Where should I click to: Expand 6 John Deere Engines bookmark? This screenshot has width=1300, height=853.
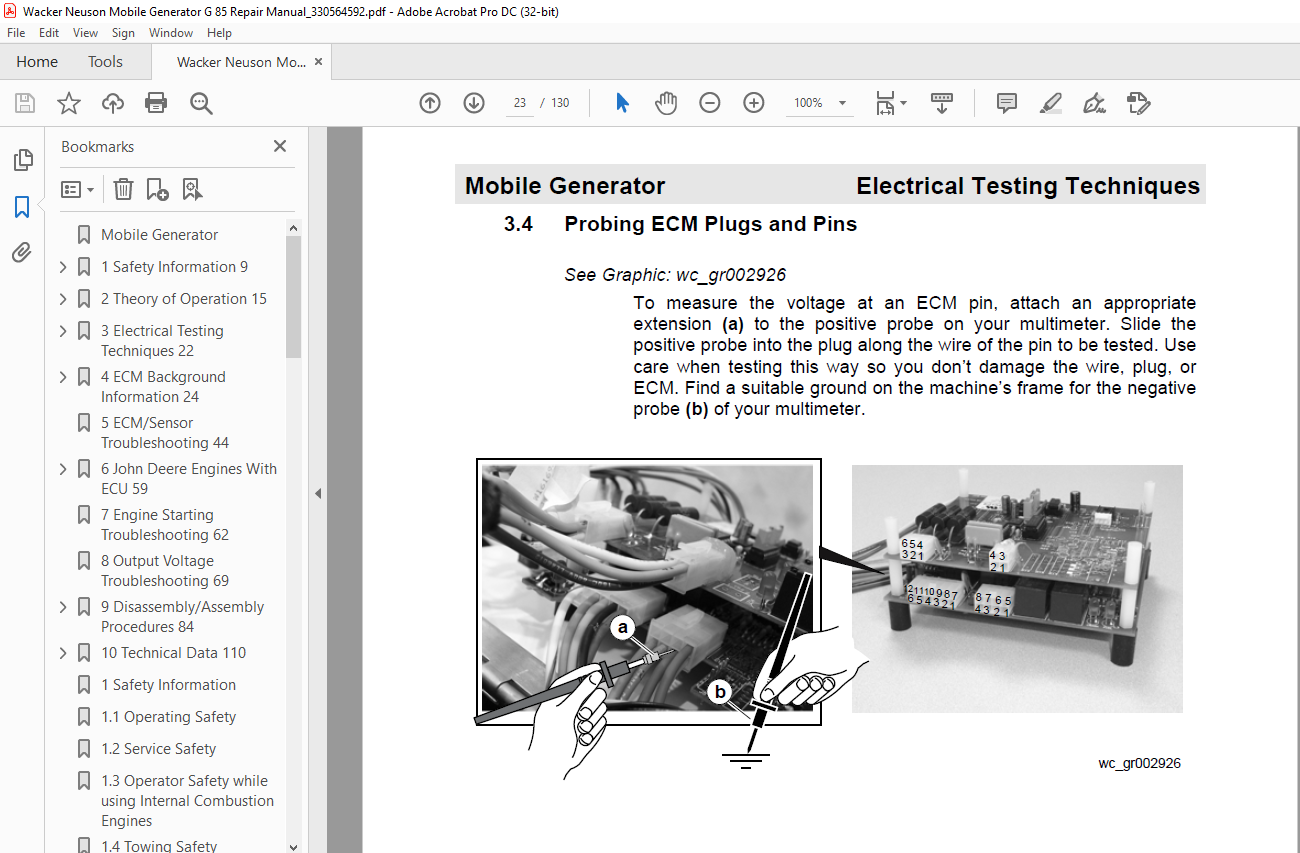[x=63, y=469]
